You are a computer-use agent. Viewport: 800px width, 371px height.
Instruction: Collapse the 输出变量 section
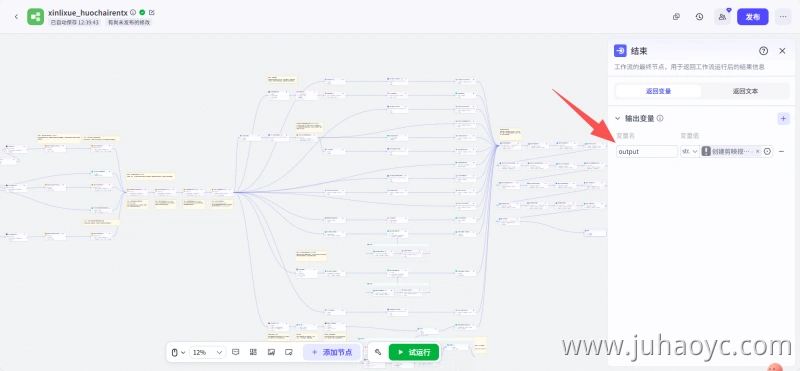tap(618, 118)
